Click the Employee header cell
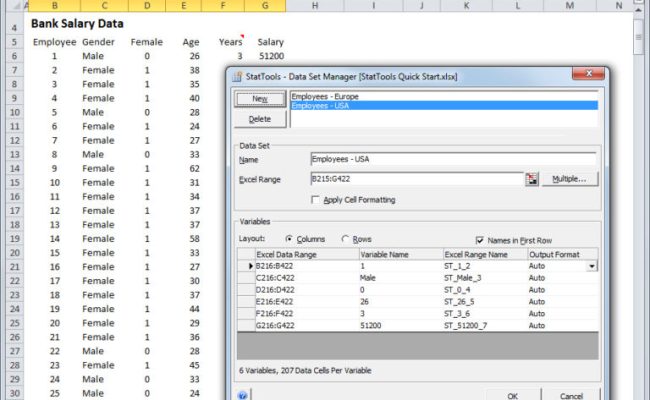The image size is (650, 400). point(54,42)
